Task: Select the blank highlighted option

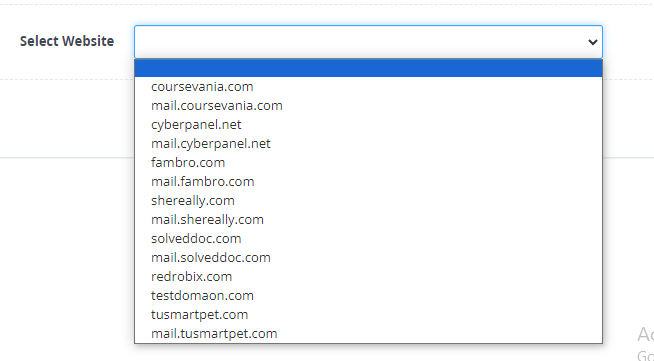Action: 368,68
